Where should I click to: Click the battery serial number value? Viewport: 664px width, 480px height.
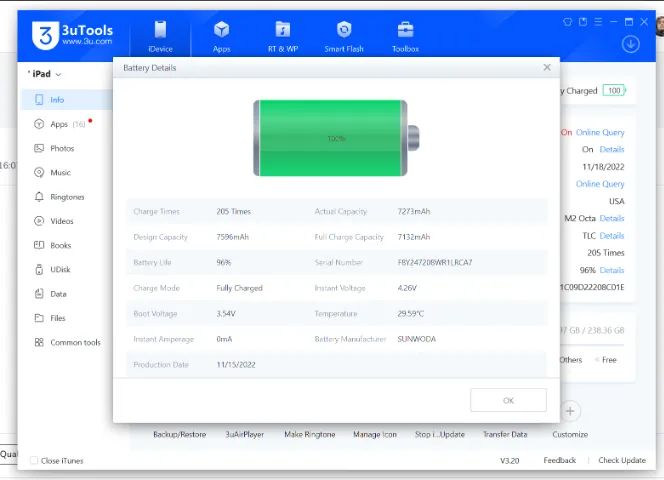[435, 263]
